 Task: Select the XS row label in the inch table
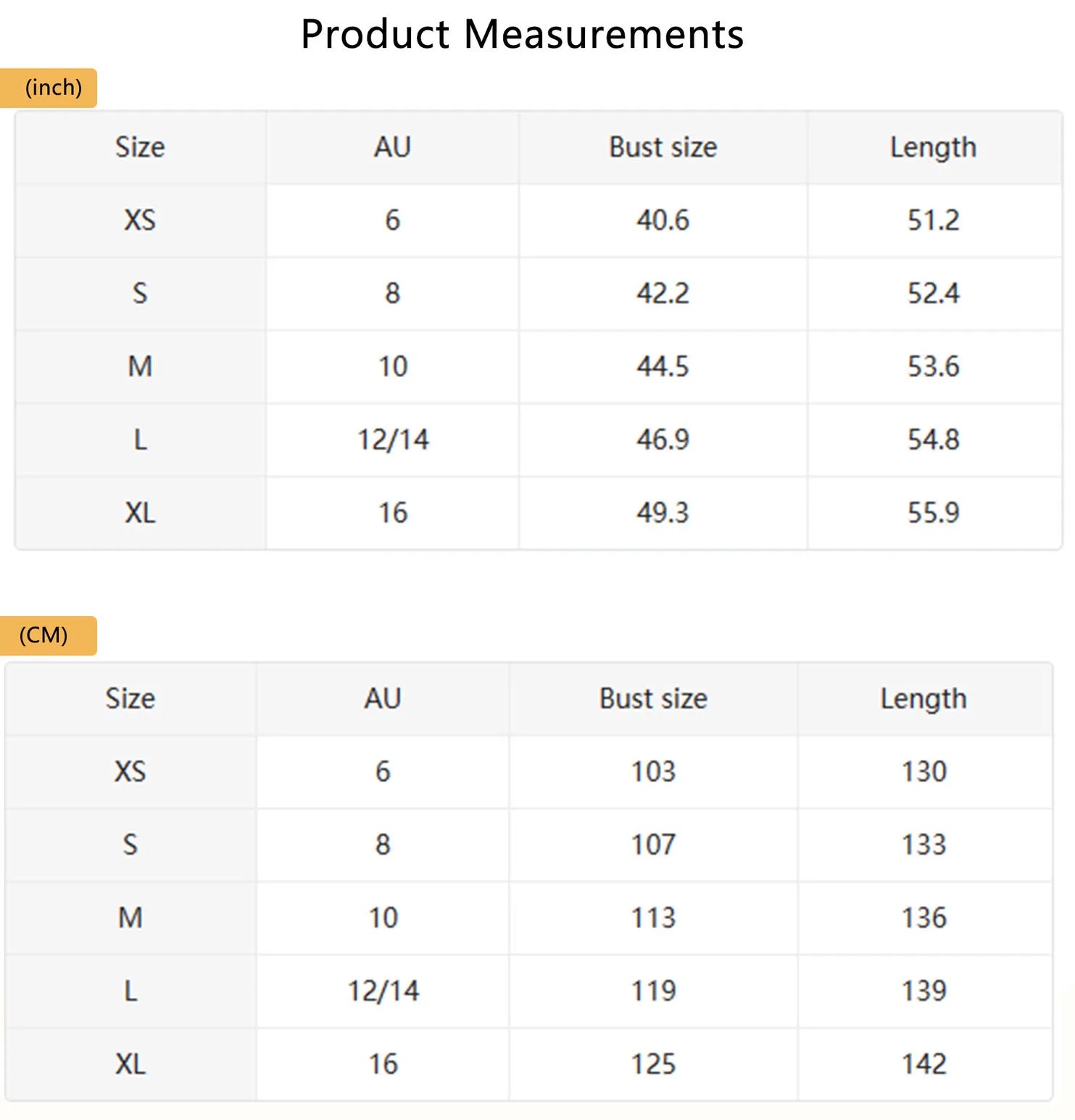click(140, 220)
